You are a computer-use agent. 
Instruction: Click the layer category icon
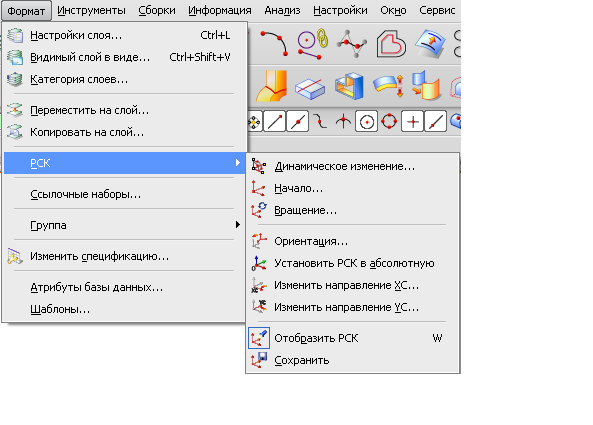[15, 79]
